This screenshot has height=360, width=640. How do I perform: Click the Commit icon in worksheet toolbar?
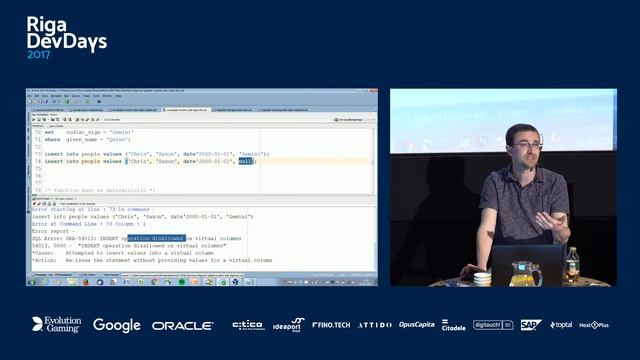64,120
